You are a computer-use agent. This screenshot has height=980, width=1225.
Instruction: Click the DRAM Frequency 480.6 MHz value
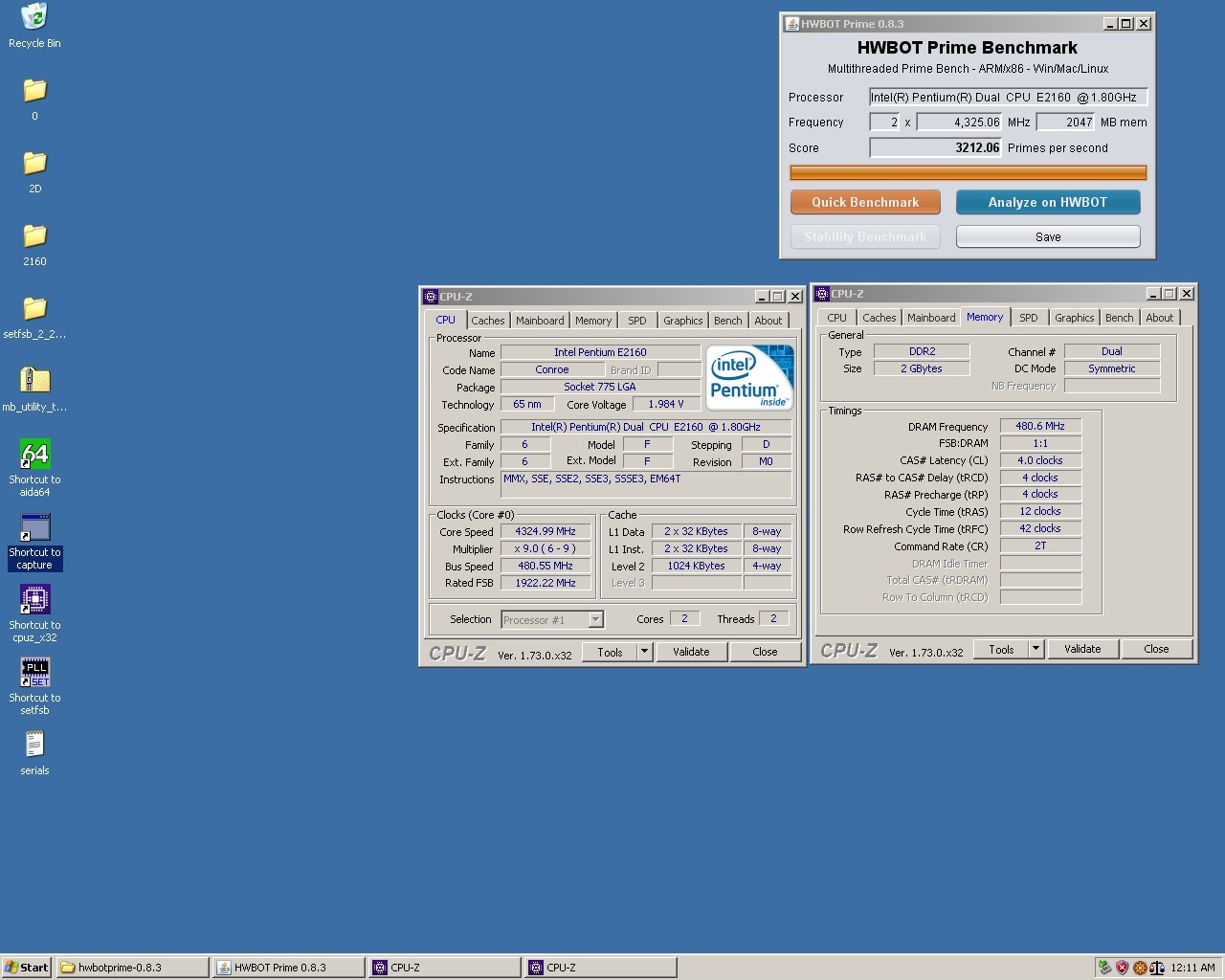click(1040, 426)
